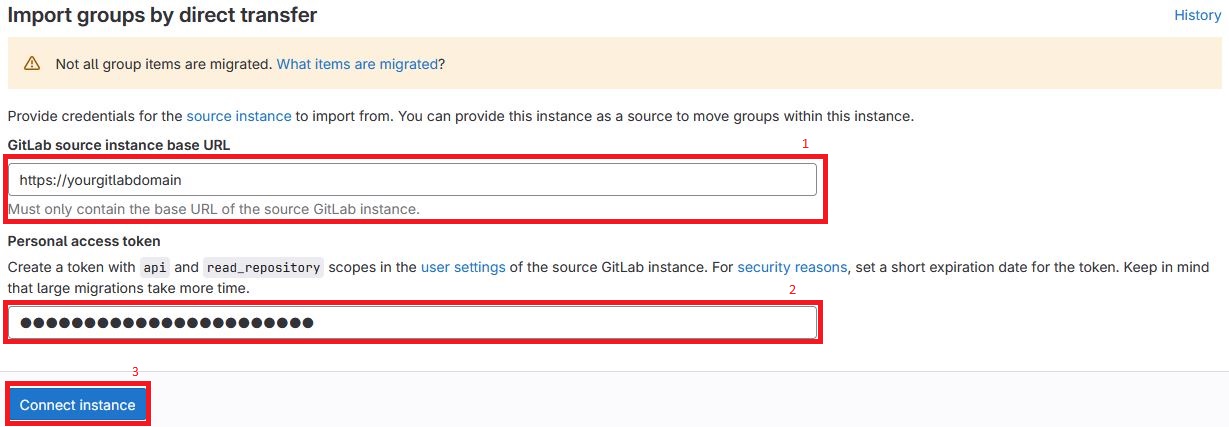Follow the "source instance" link
This screenshot has width=1229, height=427.
[239, 116]
